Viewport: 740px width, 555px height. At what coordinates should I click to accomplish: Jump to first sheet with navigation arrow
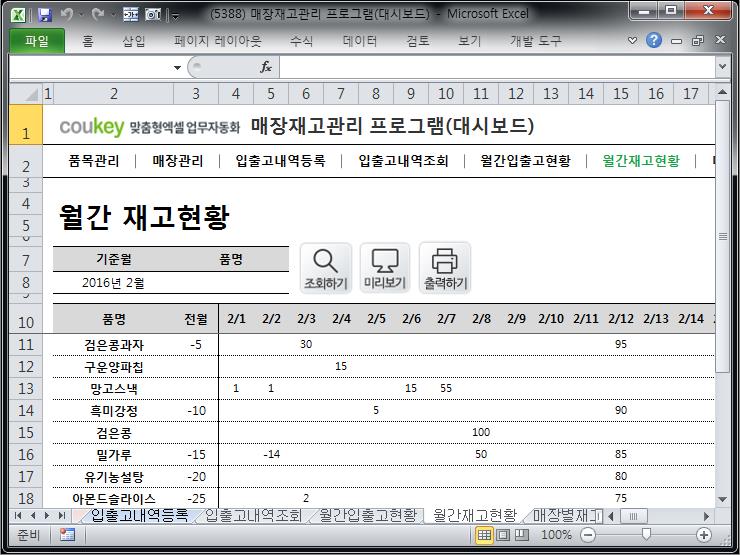click(x=18, y=515)
